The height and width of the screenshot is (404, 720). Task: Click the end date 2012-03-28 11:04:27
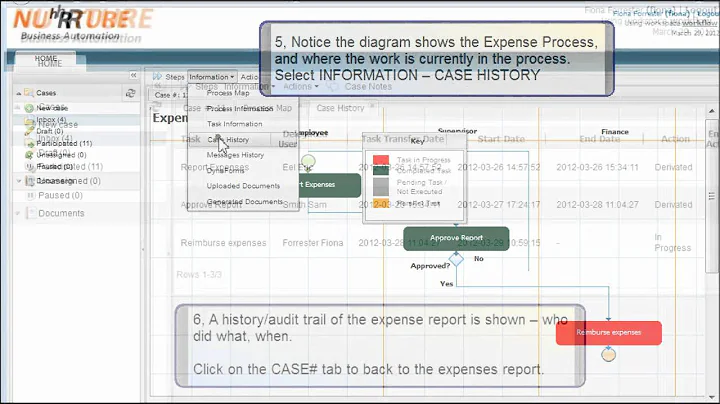[597, 205]
